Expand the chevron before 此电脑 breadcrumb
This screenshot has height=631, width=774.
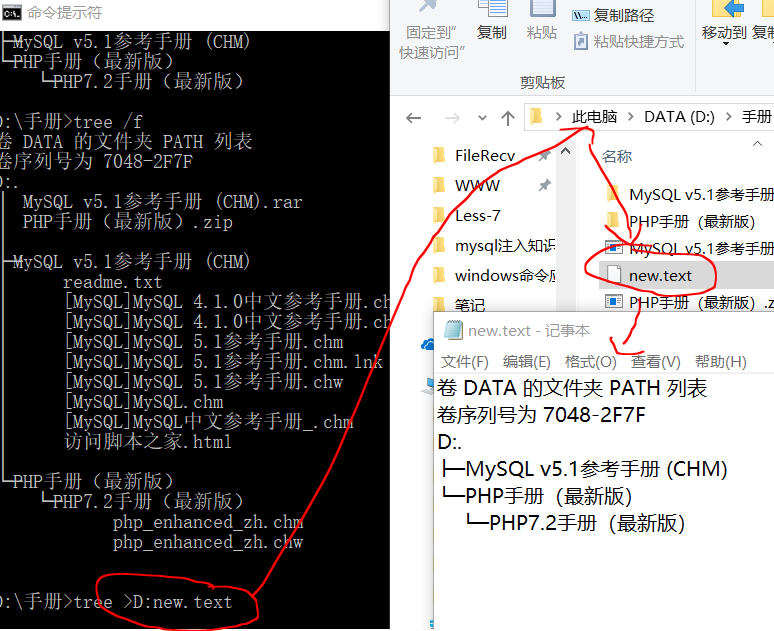(x=558, y=117)
